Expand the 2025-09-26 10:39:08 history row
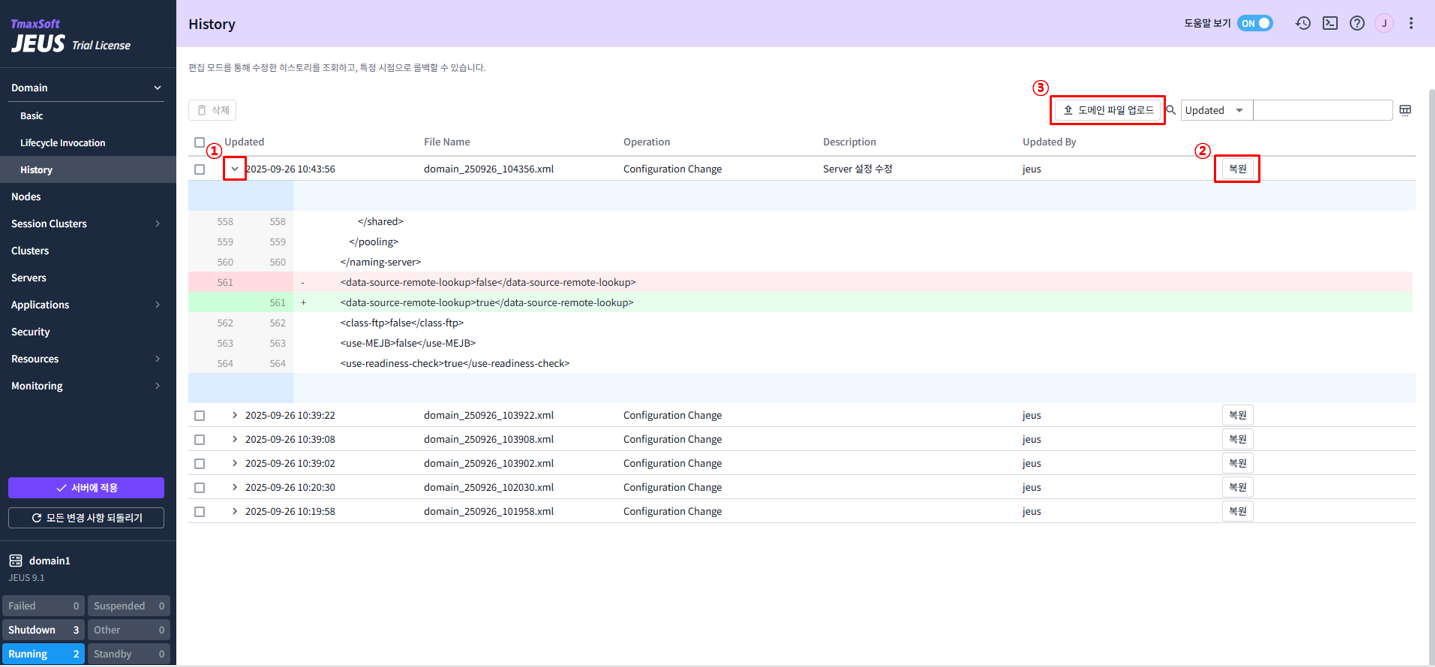 pos(235,439)
